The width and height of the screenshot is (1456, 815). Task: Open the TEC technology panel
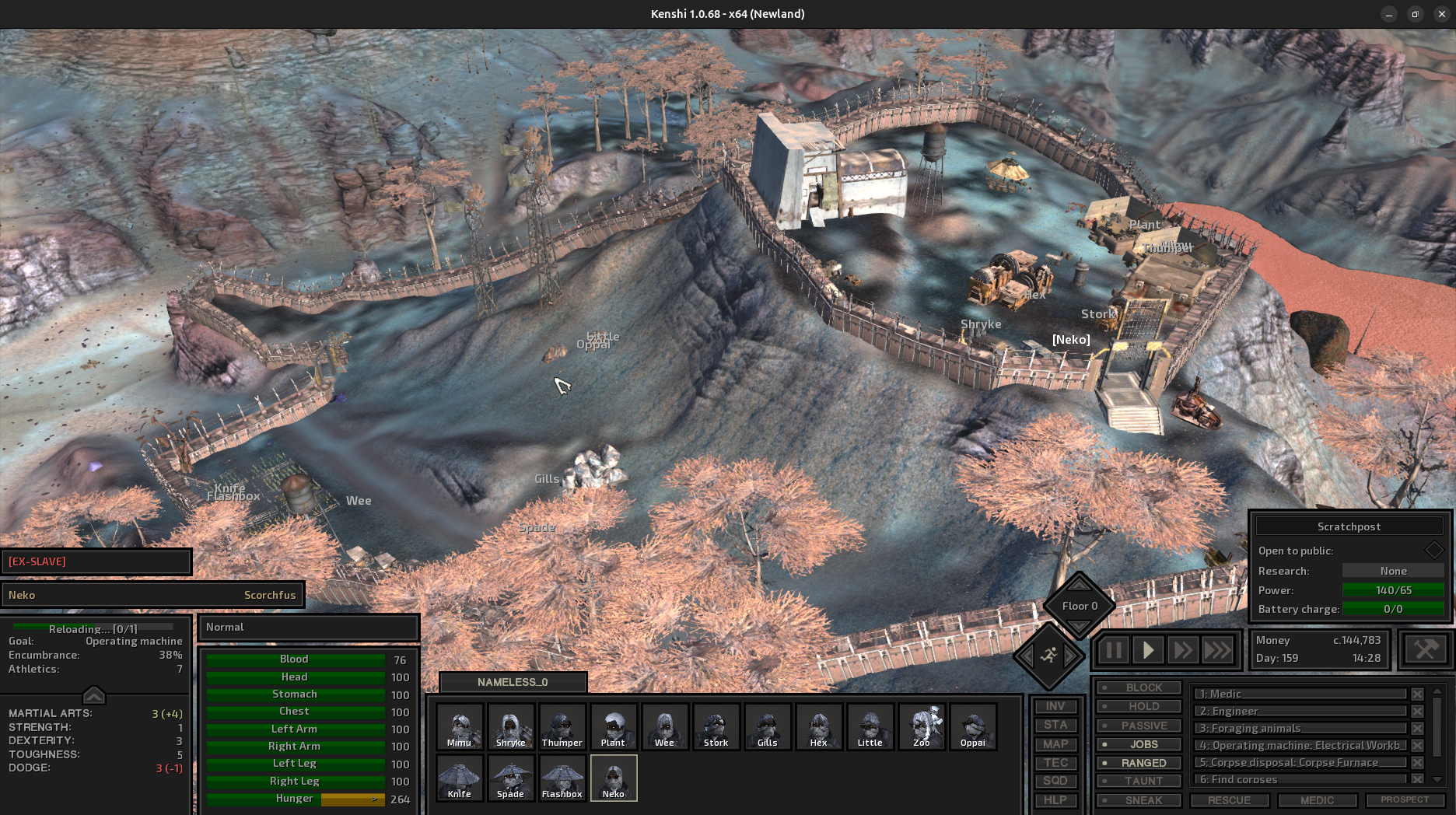pyautogui.click(x=1055, y=763)
